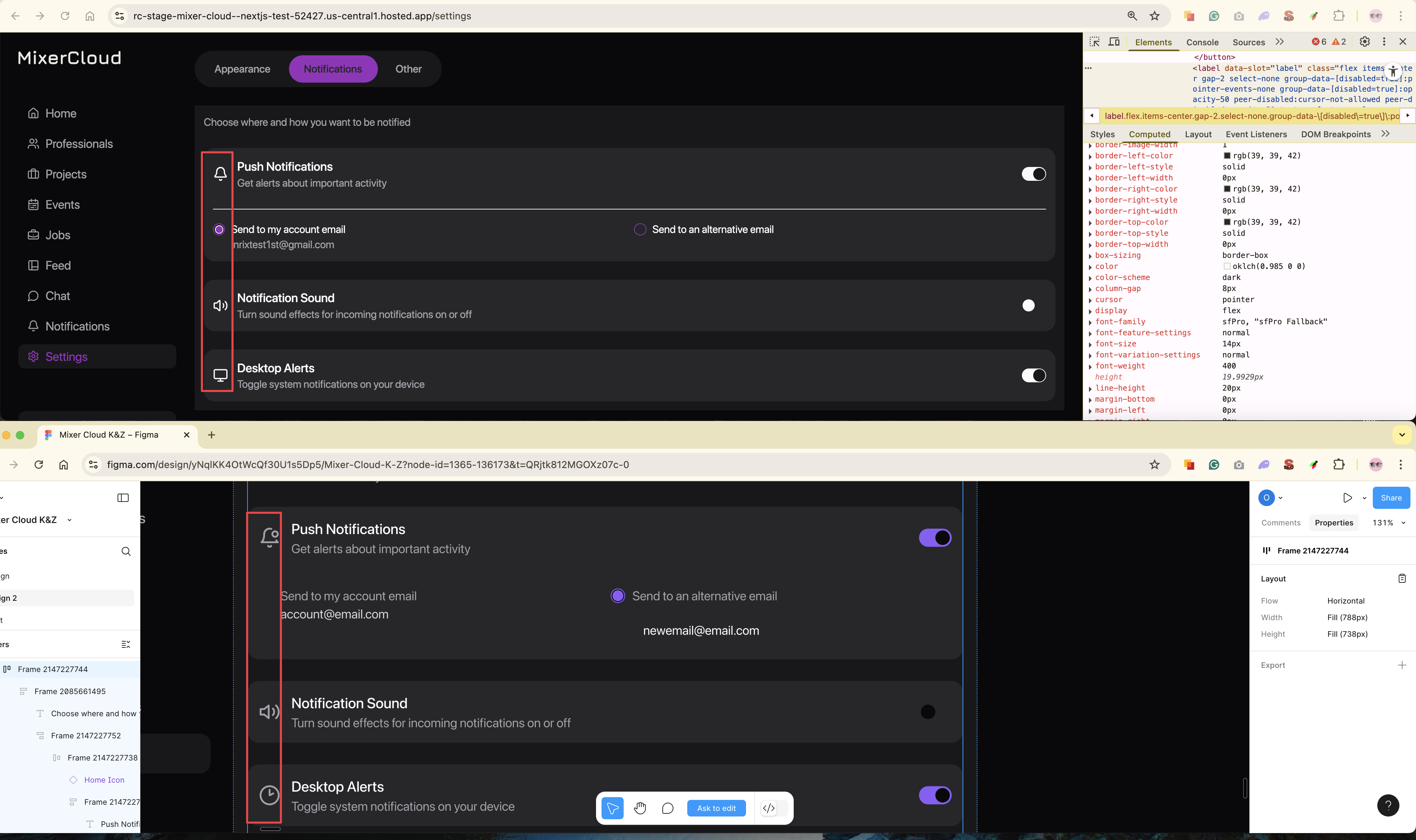Click the DevTools inspect element icon
This screenshot has width=1416, height=840.
point(1094,42)
